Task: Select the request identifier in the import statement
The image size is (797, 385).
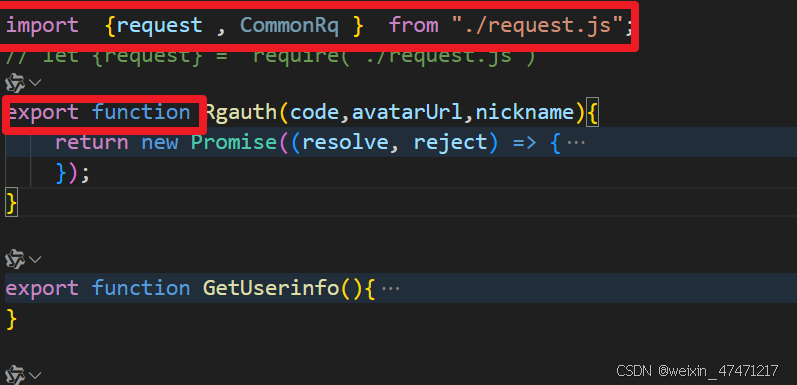Action: pyautogui.click(x=159, y=25)
